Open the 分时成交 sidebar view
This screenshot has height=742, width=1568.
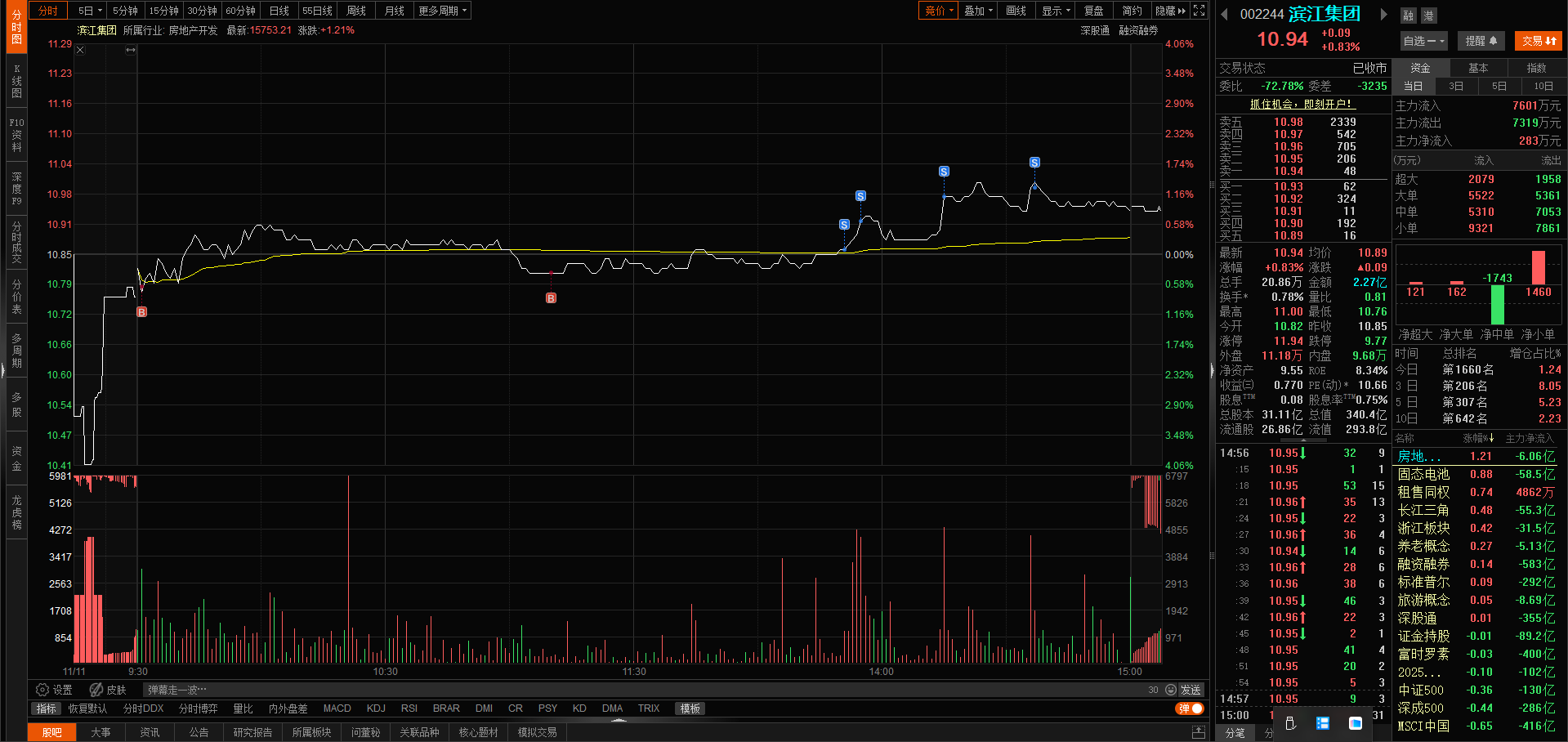click(16, 242)
